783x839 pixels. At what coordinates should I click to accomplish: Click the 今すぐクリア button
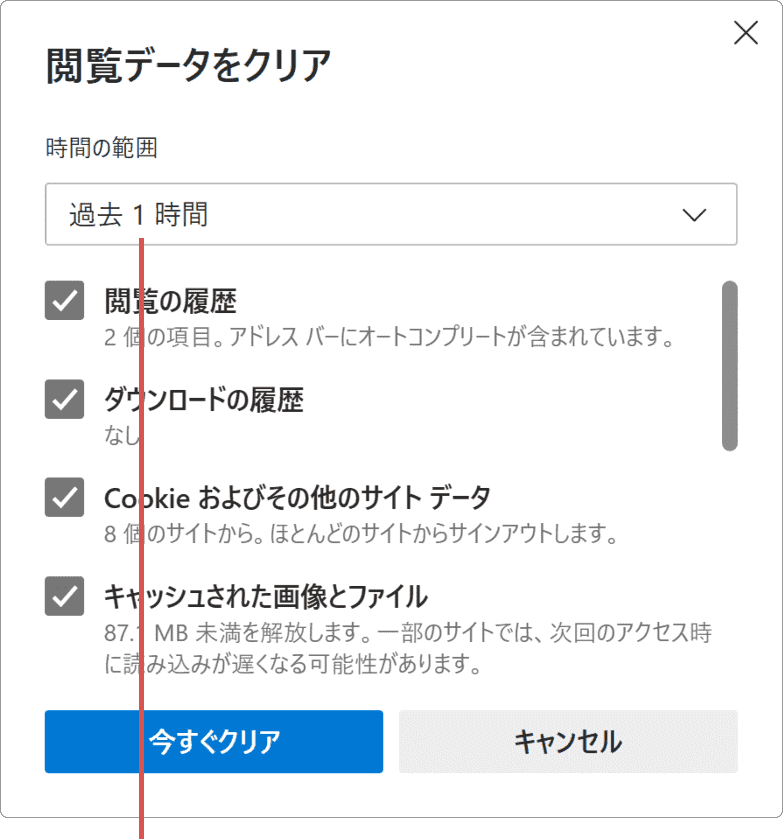213,742
